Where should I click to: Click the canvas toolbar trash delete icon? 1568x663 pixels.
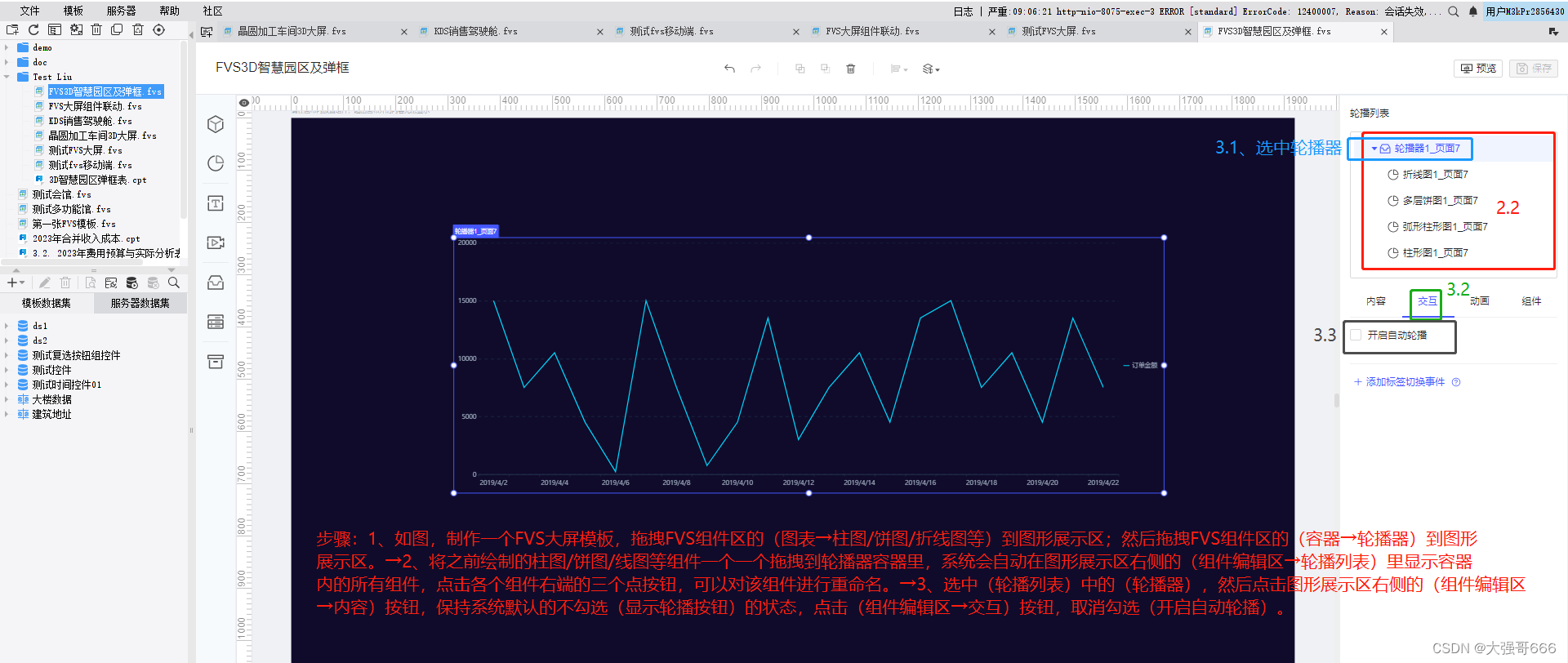click(850, 69)
